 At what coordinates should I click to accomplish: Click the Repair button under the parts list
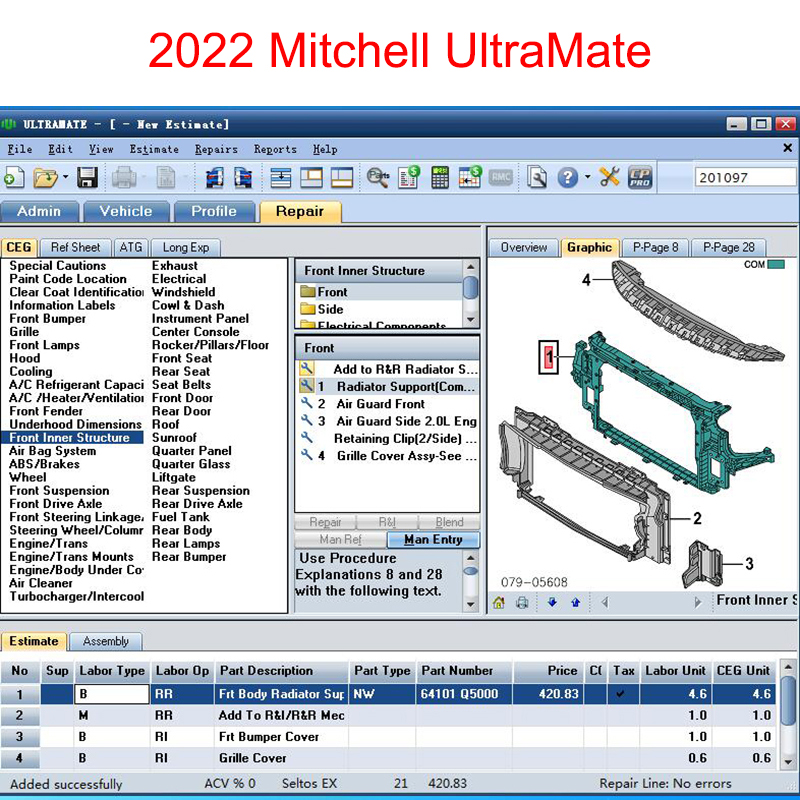(325, 522)
